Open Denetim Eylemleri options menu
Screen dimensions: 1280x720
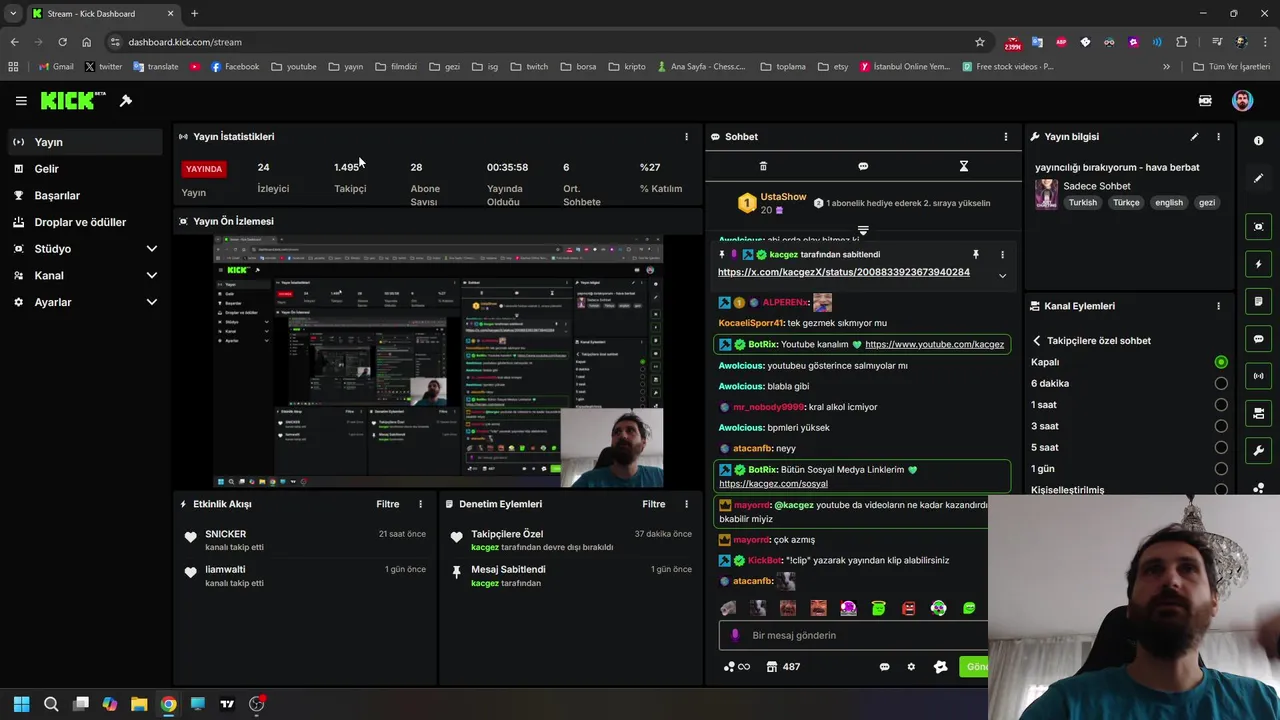[686, 504]
